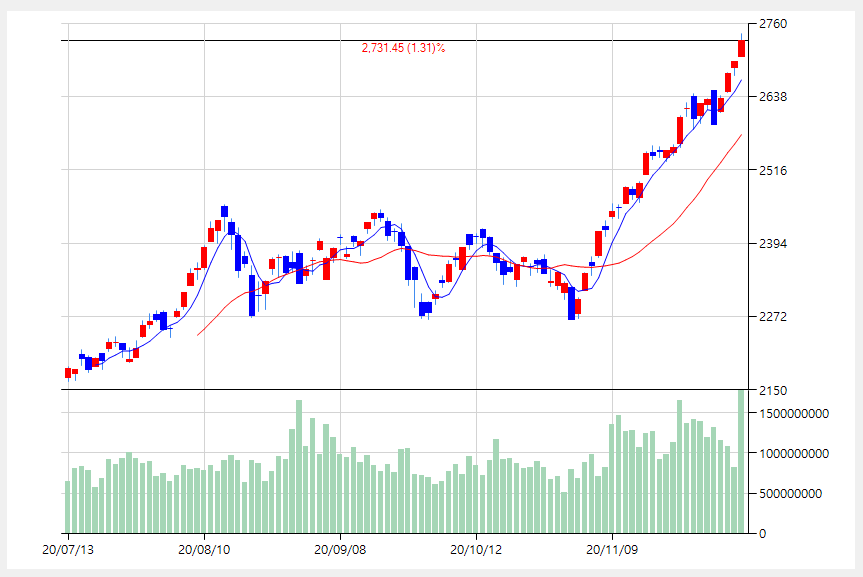Viewport: 863px width, 577px height.
Task: Click the tallest volume bar at far right
Action: pos(741,461)
